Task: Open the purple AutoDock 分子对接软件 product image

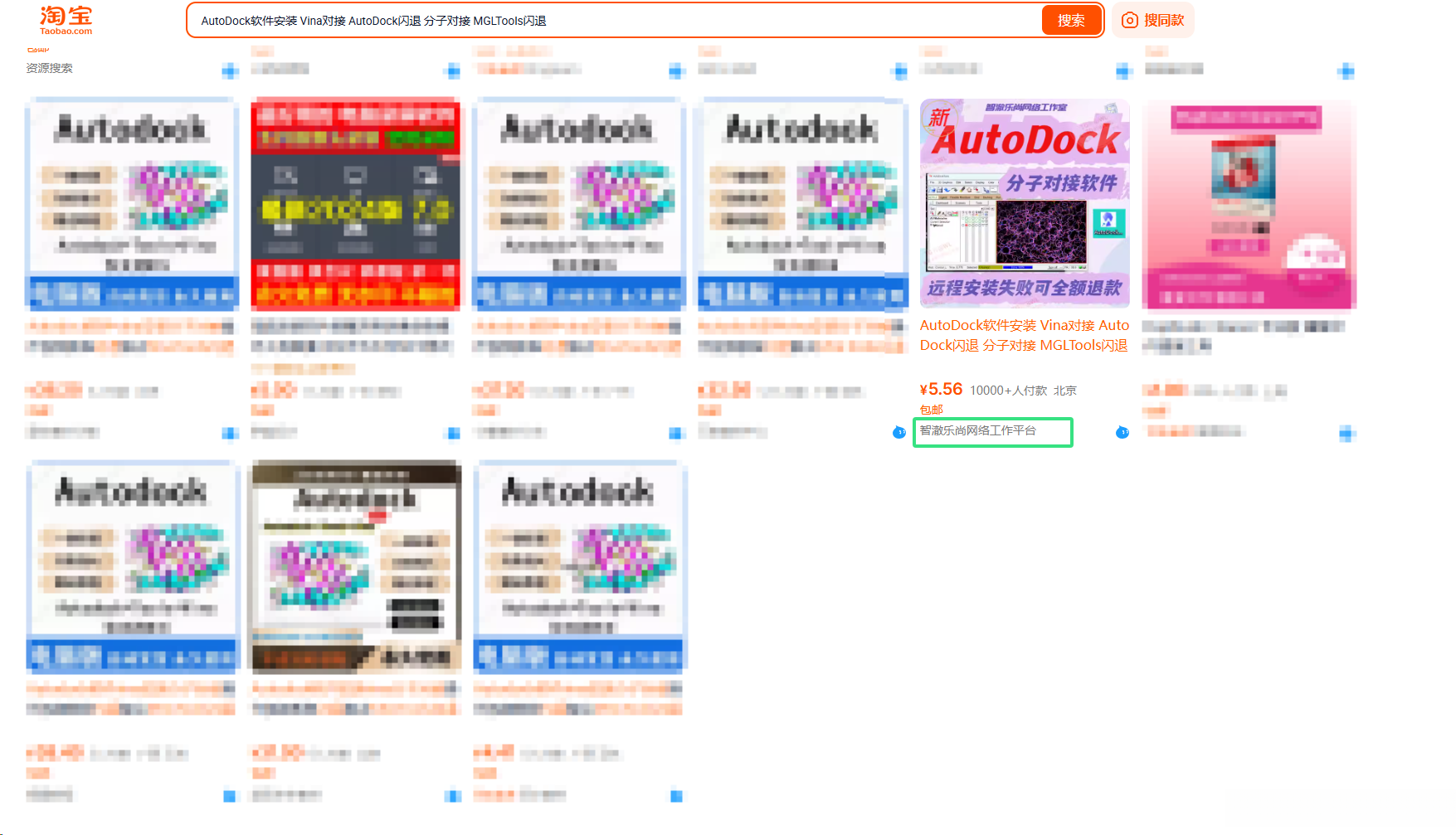Action: click(x=1025, y=204)
